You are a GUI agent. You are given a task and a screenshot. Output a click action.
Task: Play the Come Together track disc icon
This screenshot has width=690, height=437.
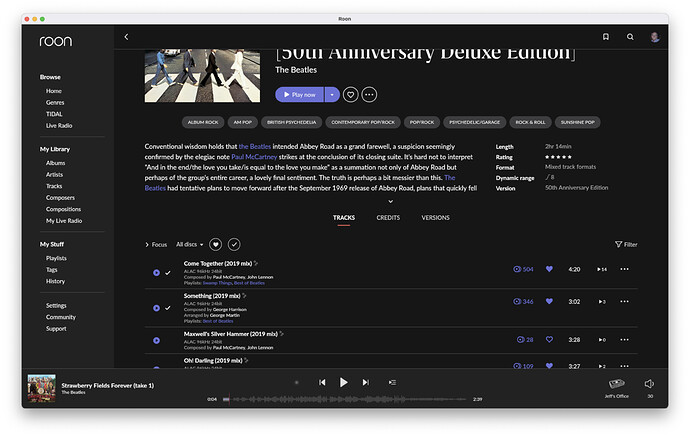pos(156,273)
